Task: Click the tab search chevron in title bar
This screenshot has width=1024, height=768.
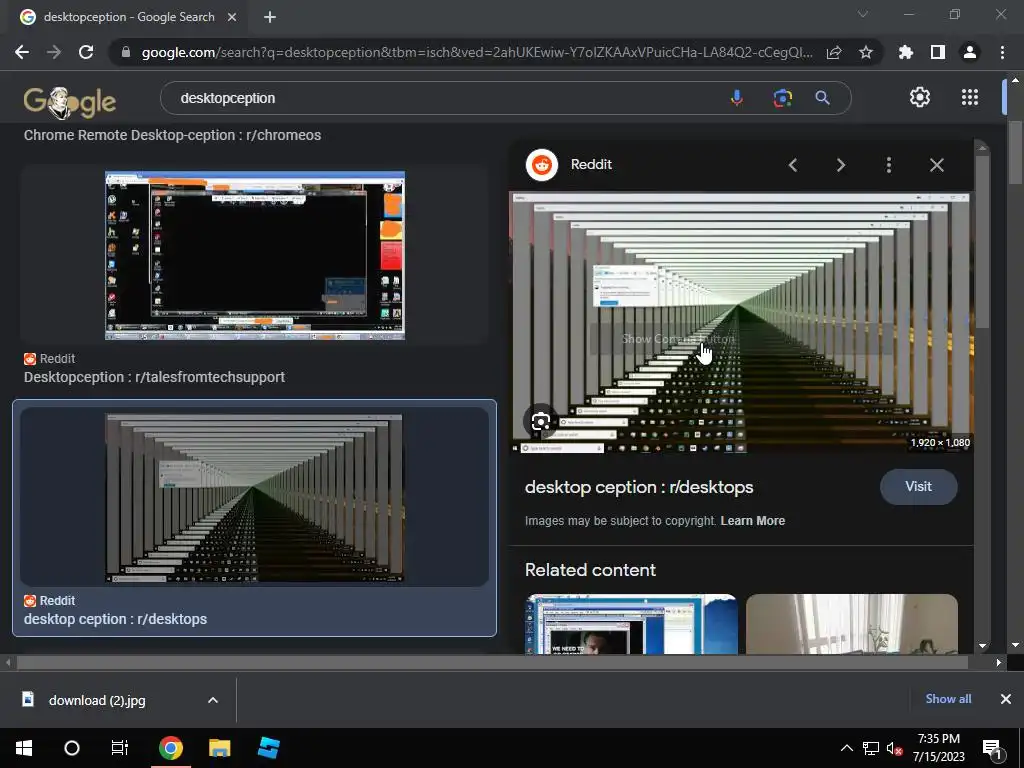Action: (863, 14)
